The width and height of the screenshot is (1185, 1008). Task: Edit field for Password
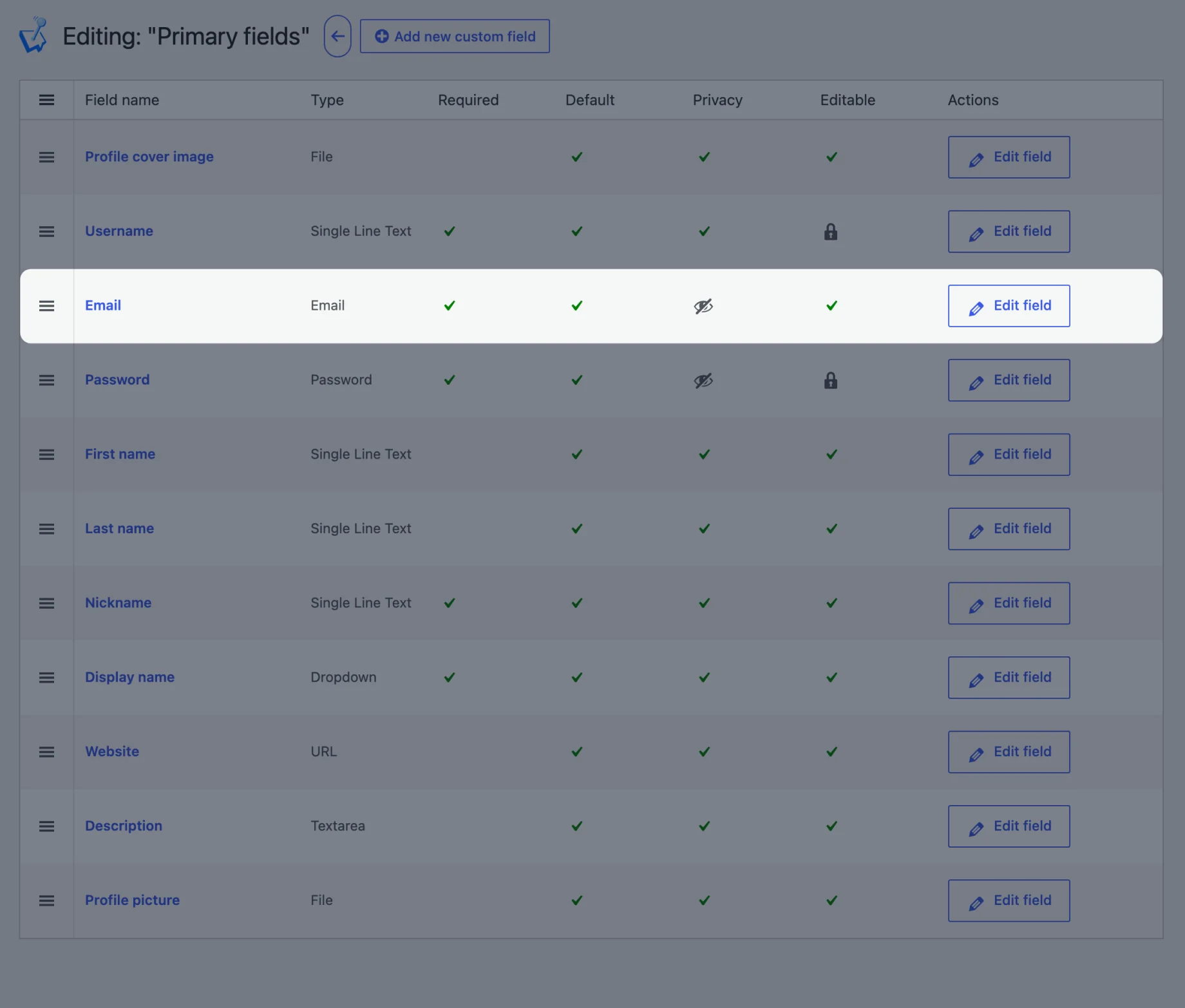click(x=1009, y=380)
